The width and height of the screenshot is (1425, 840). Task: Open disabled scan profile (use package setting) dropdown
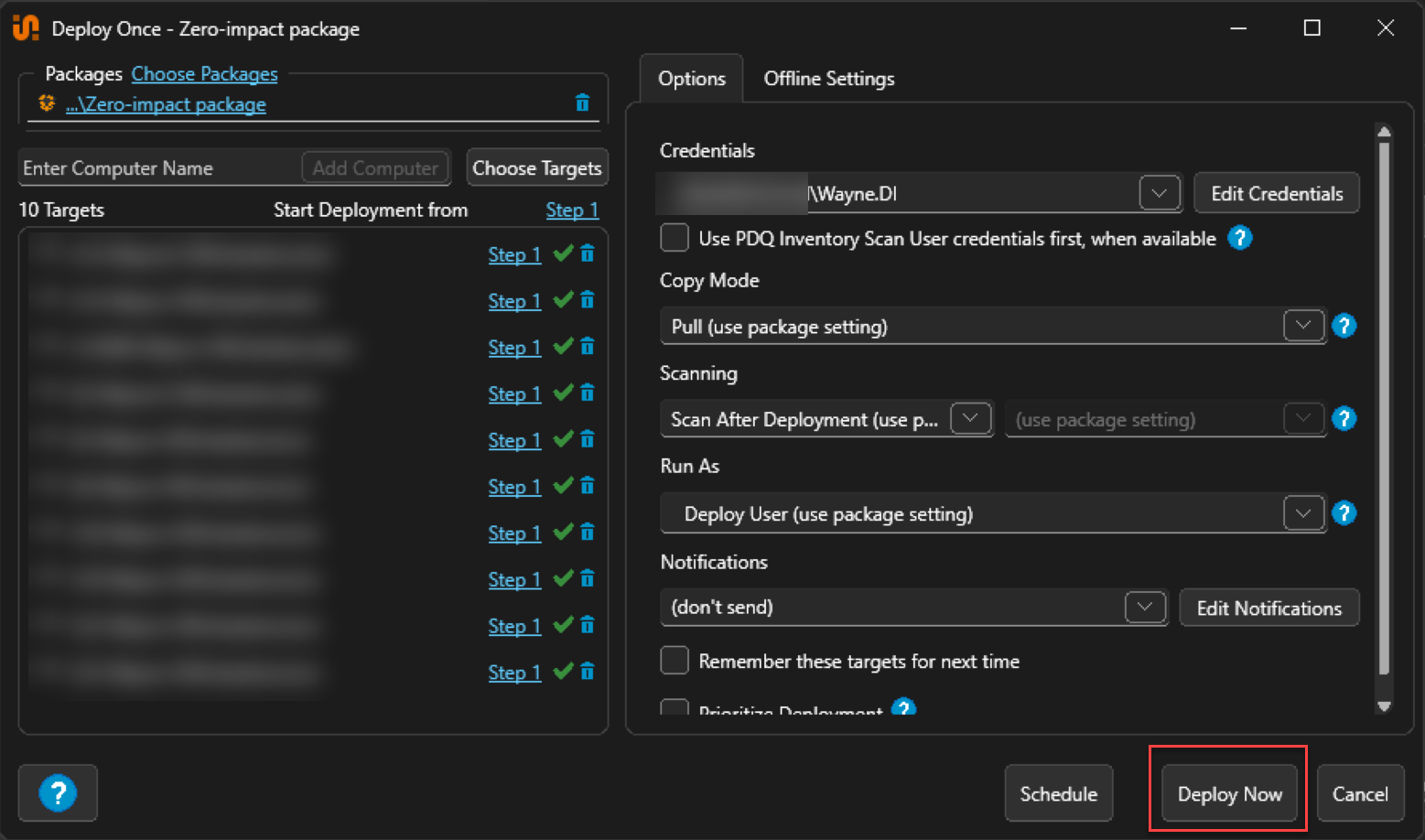[1303, 419]
